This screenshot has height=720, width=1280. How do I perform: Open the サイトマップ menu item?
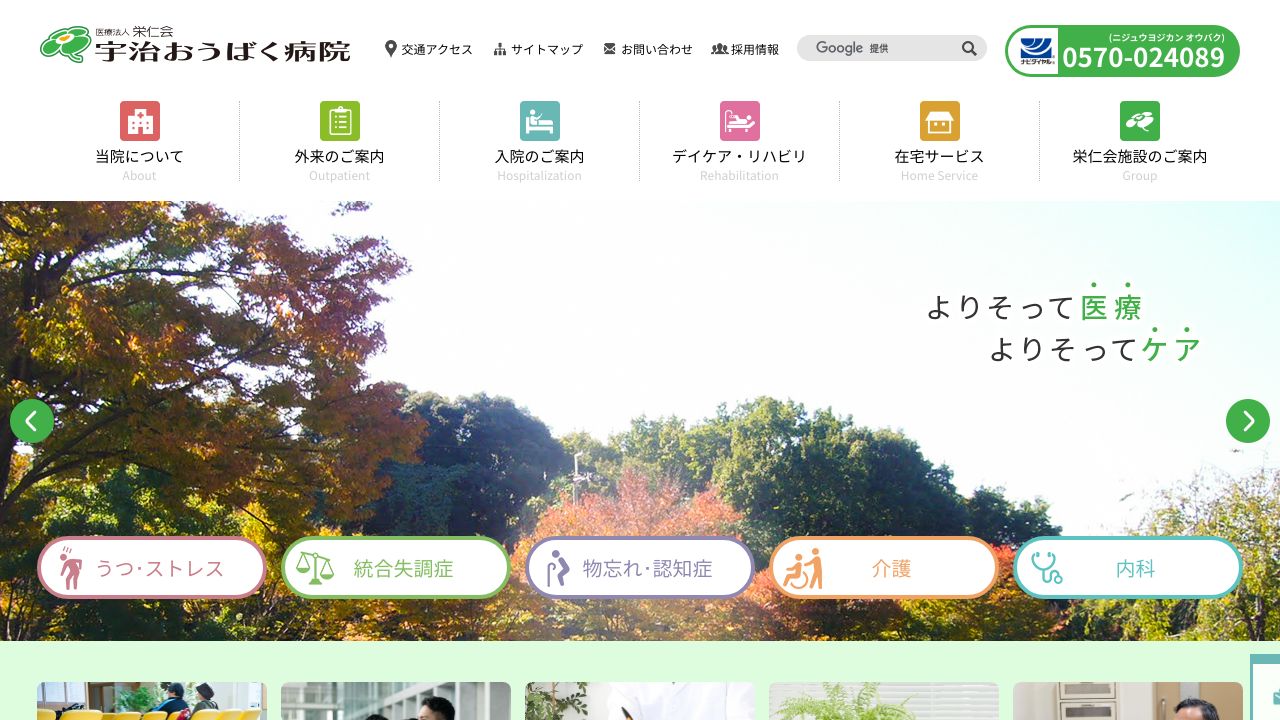click(x=538, y=48)
